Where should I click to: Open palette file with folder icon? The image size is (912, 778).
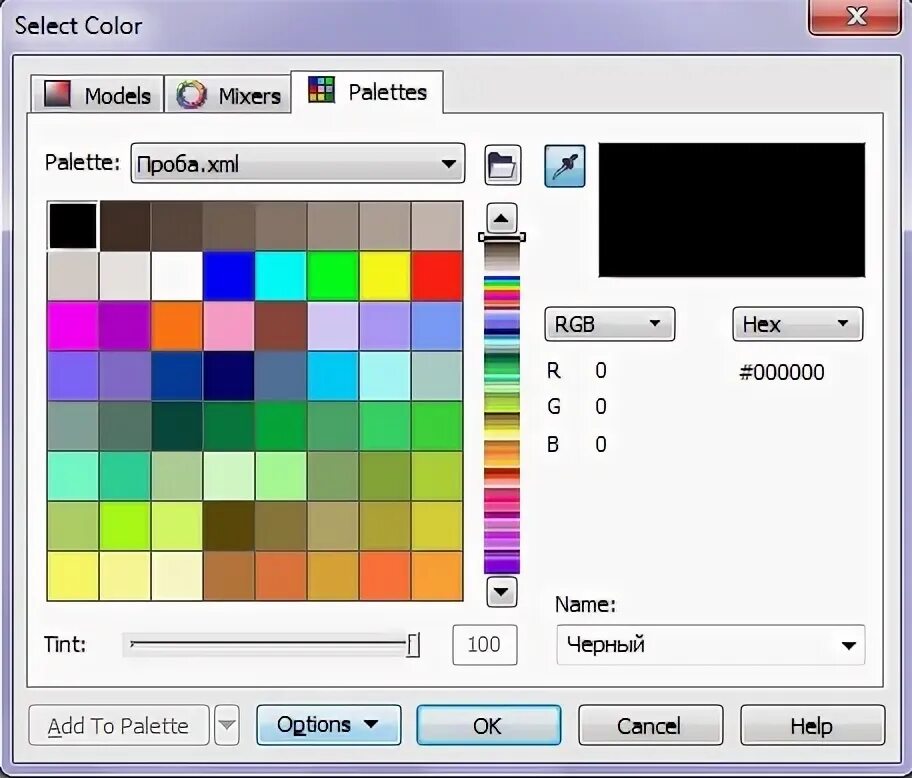click(503, 165)
